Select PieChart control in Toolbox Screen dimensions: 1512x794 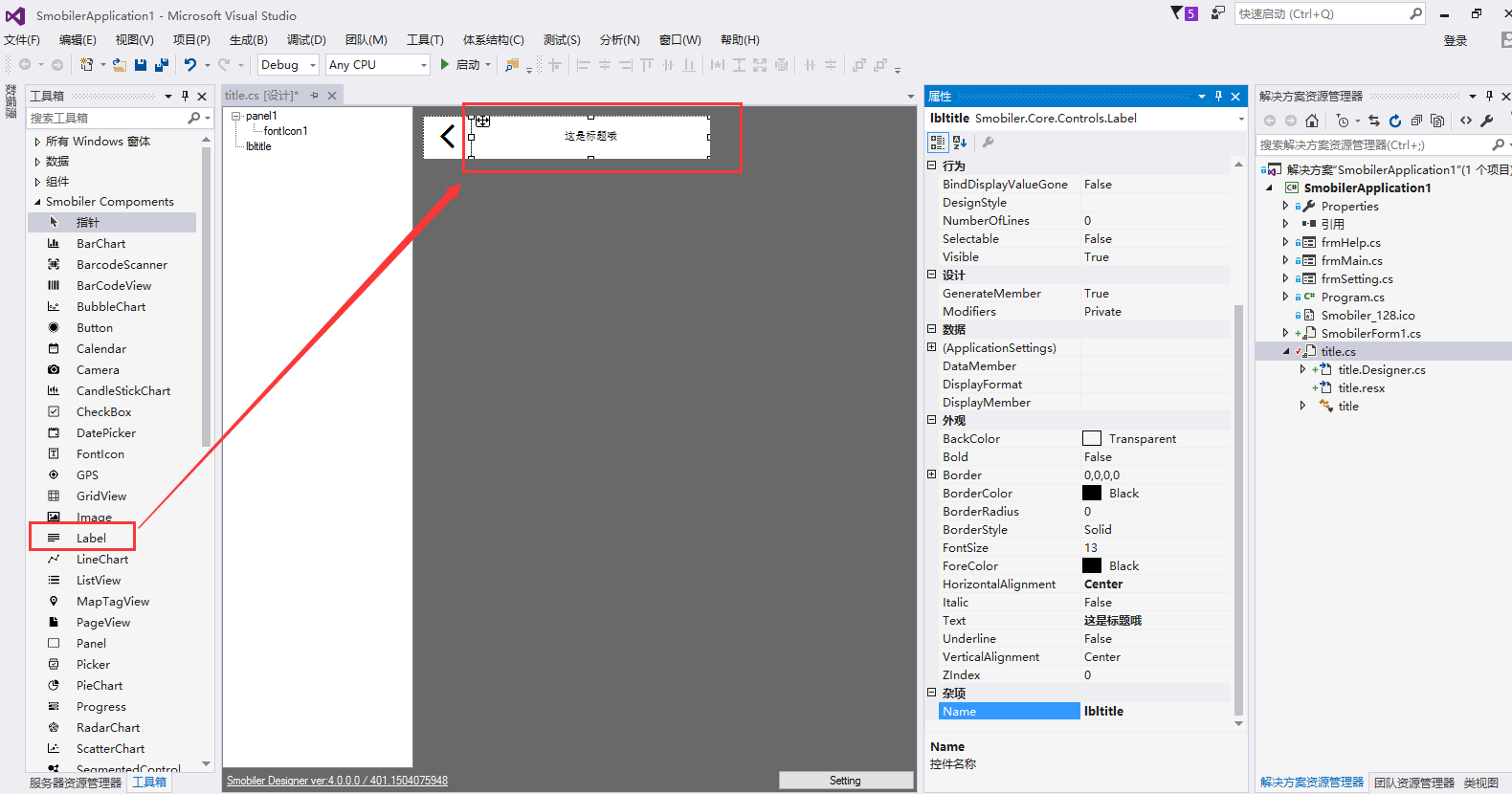(x=100, y=685)
